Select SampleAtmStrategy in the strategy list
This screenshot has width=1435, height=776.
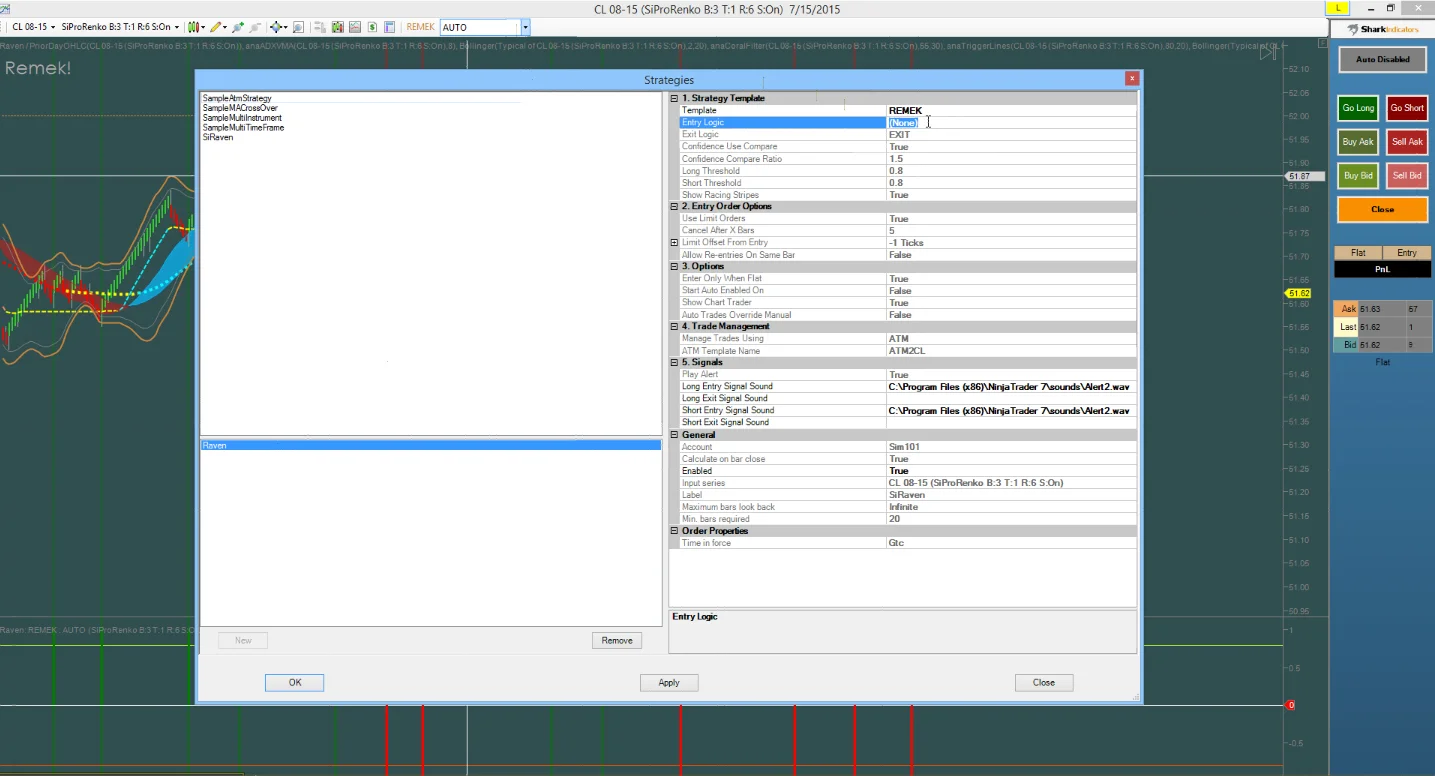point(237,98)
